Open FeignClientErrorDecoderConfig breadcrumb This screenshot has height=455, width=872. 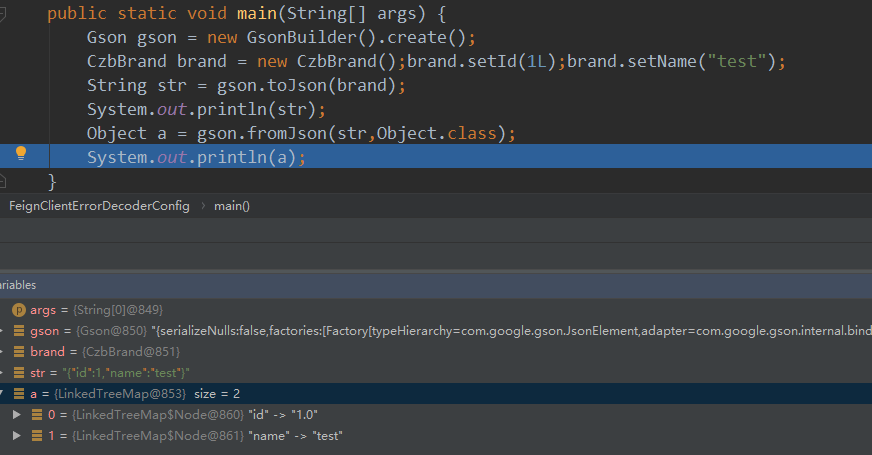99,206
